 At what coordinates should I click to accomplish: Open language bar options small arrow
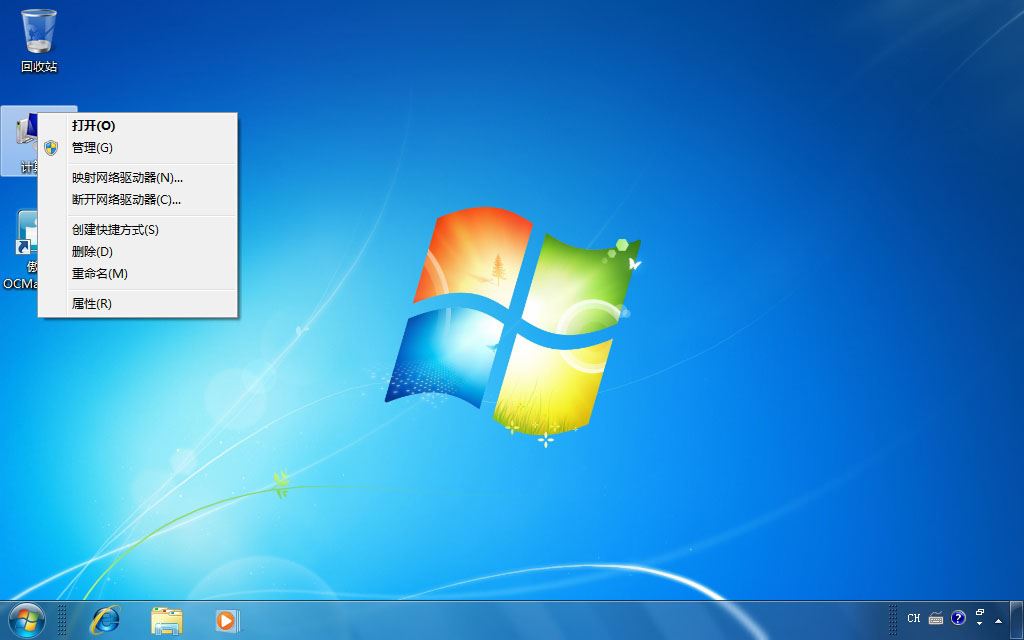tap(980, 624)
